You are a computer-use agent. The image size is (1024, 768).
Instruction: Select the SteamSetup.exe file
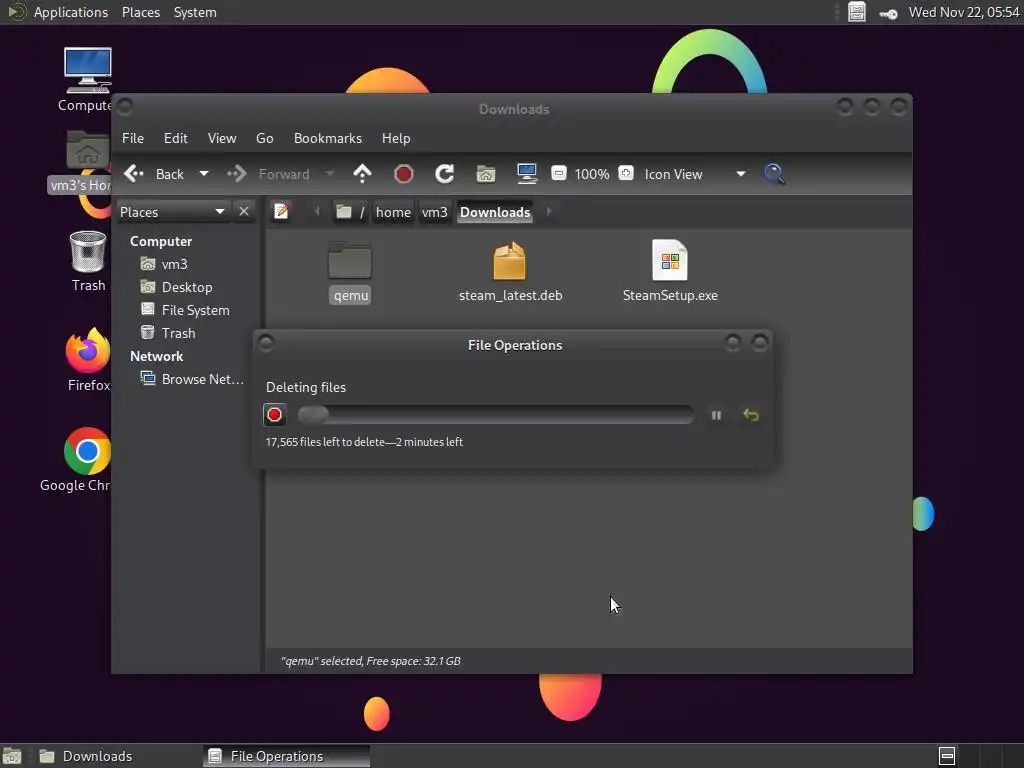point(670,272)
